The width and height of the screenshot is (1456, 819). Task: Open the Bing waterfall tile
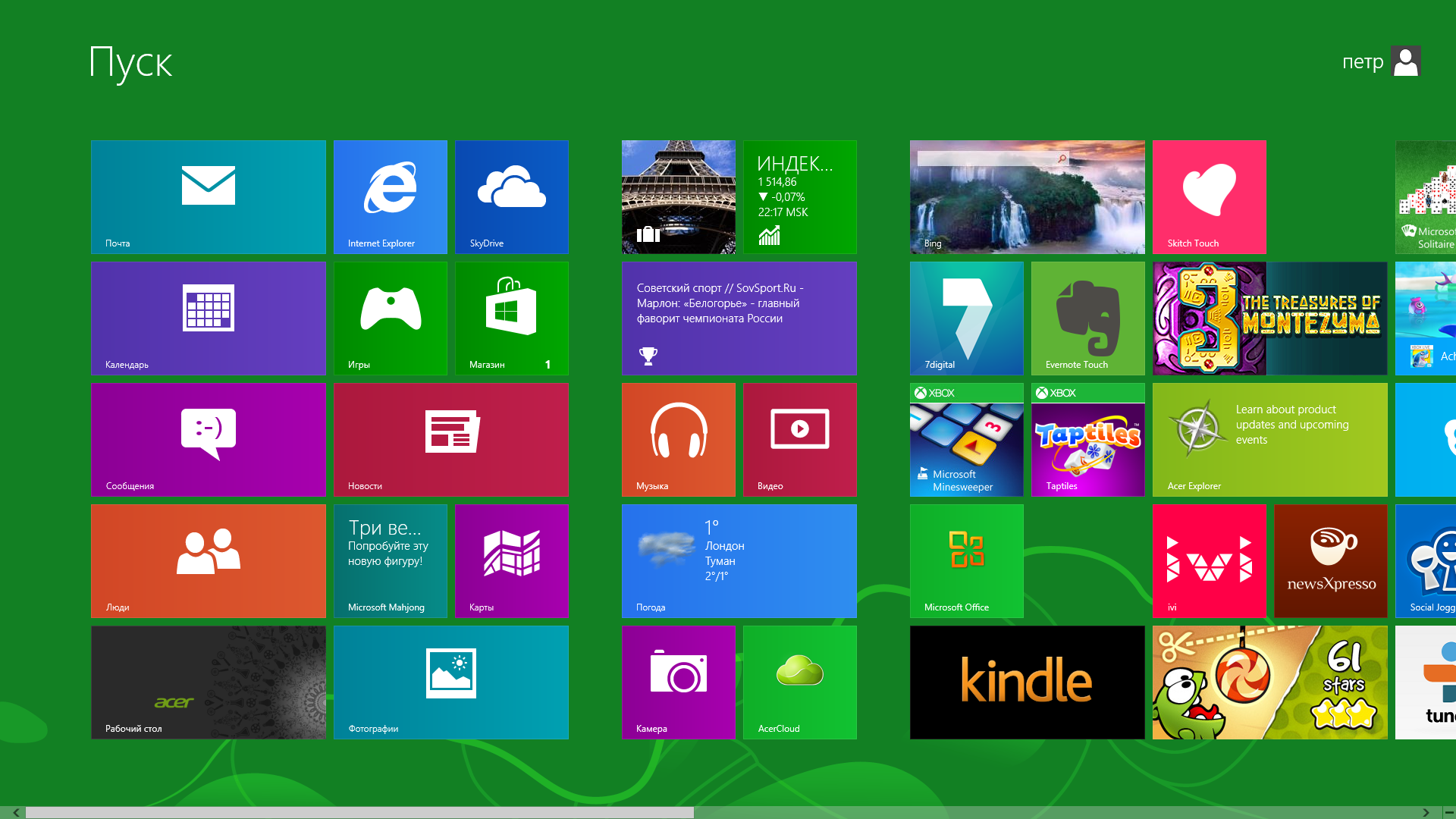[1028, 197]
